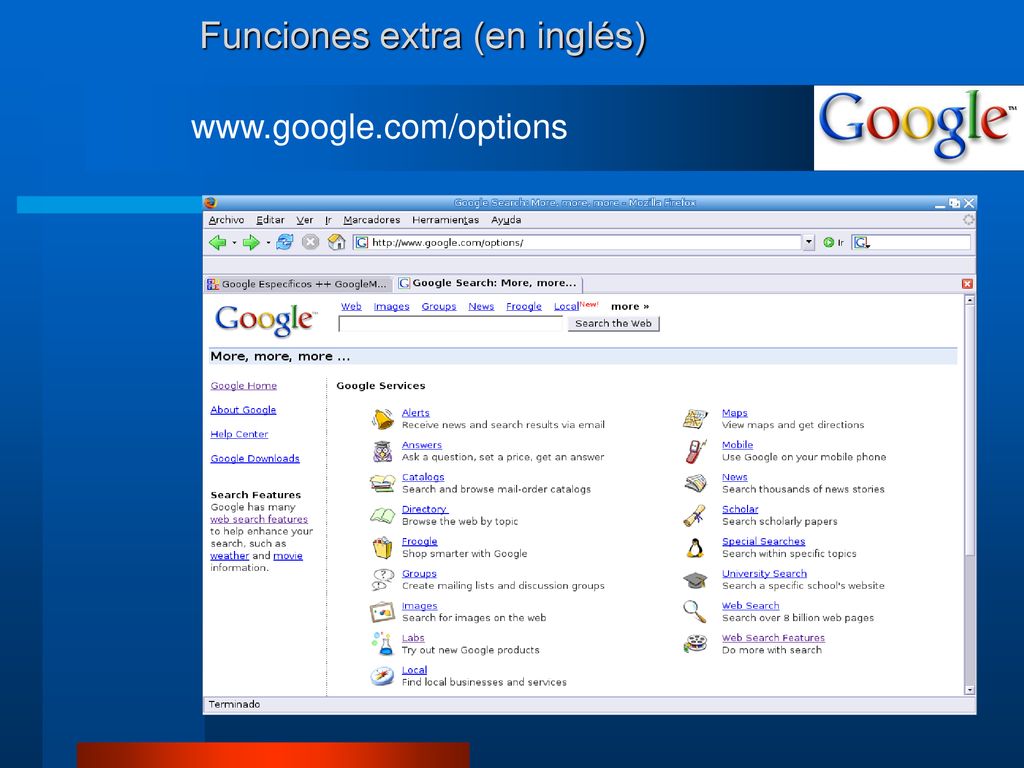Switch to the Google Específicos tab

[298, 284]
